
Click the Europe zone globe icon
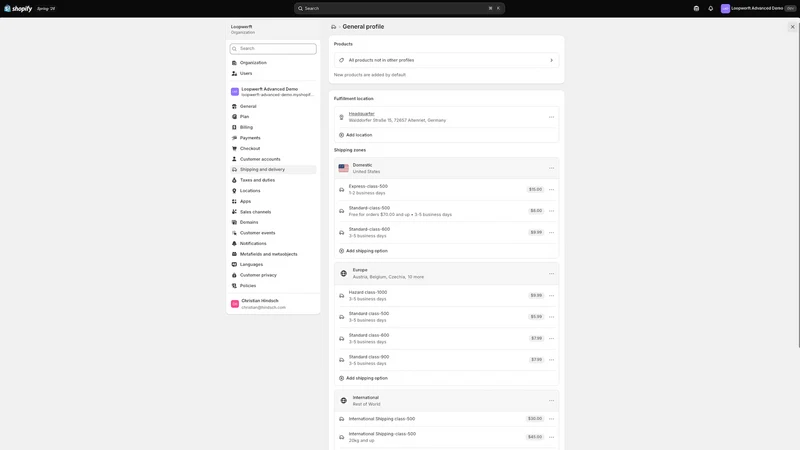point(343,274)
